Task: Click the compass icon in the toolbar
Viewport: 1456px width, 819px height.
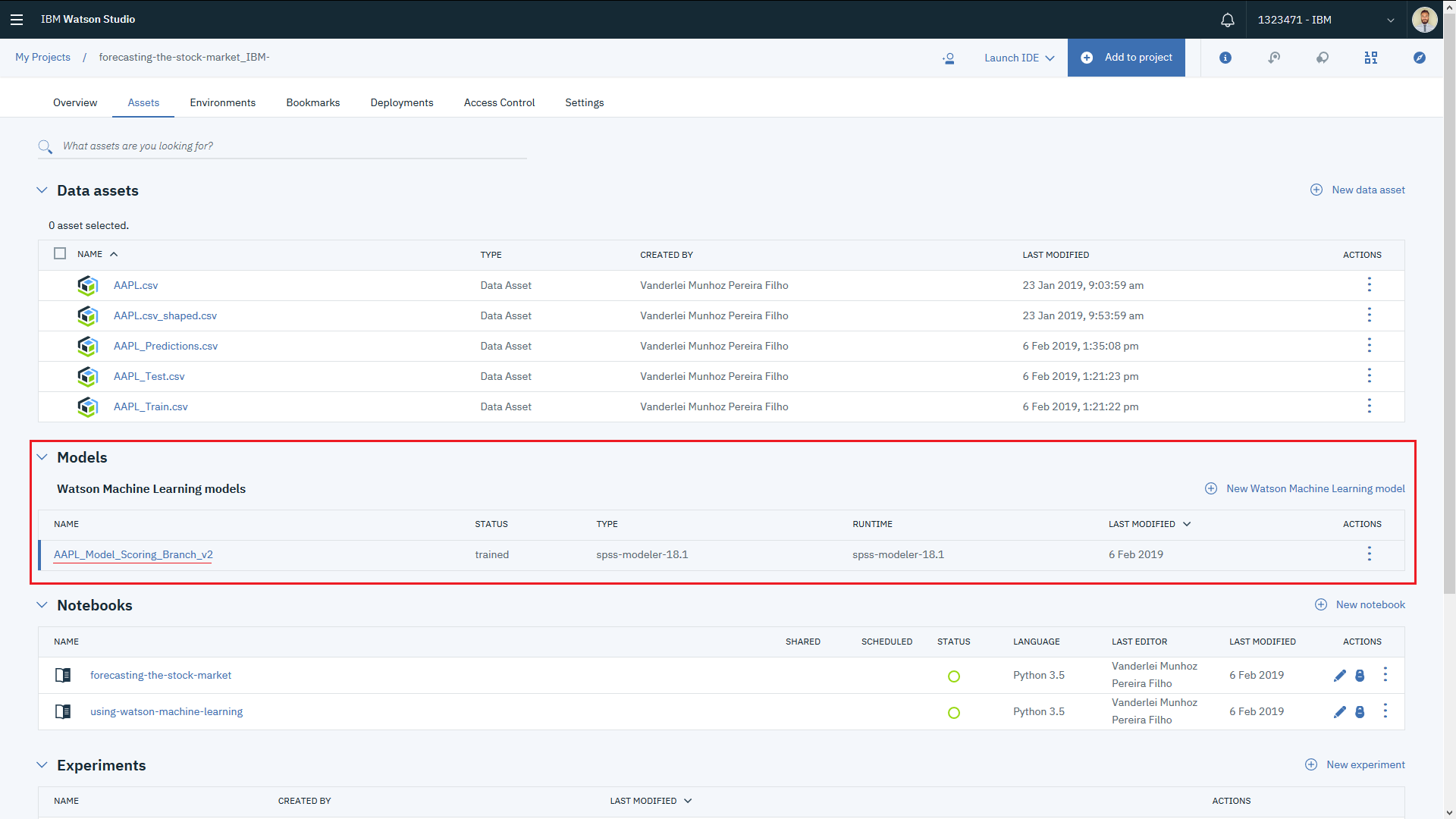Action: [1419, 58]
